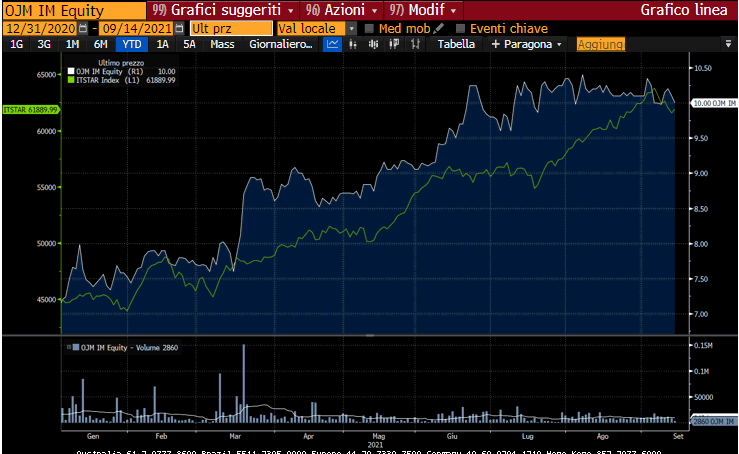The width and height of the screenshot is (739, 454).
Task: Click the Giu label on time axis
Action: tap(452, 436)
